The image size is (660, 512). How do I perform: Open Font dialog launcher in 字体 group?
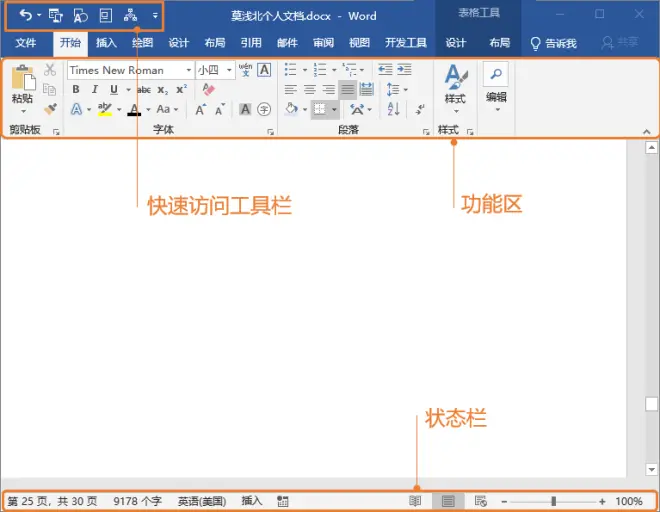coord(270,132)
